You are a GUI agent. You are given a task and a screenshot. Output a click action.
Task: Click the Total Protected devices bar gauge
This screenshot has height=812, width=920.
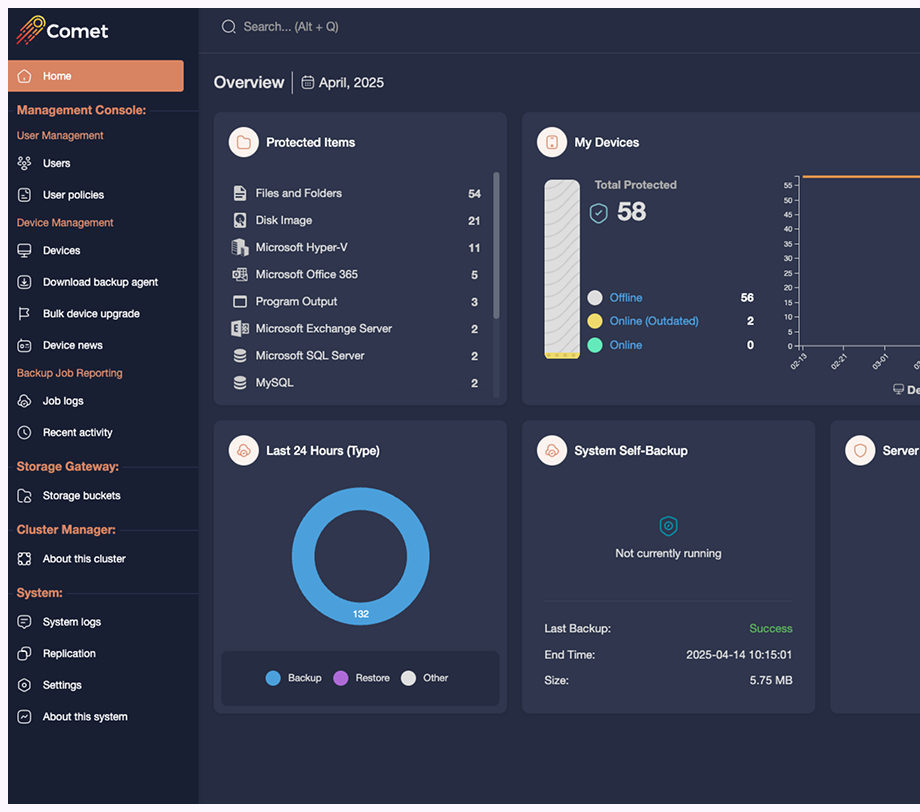point(562,269)
